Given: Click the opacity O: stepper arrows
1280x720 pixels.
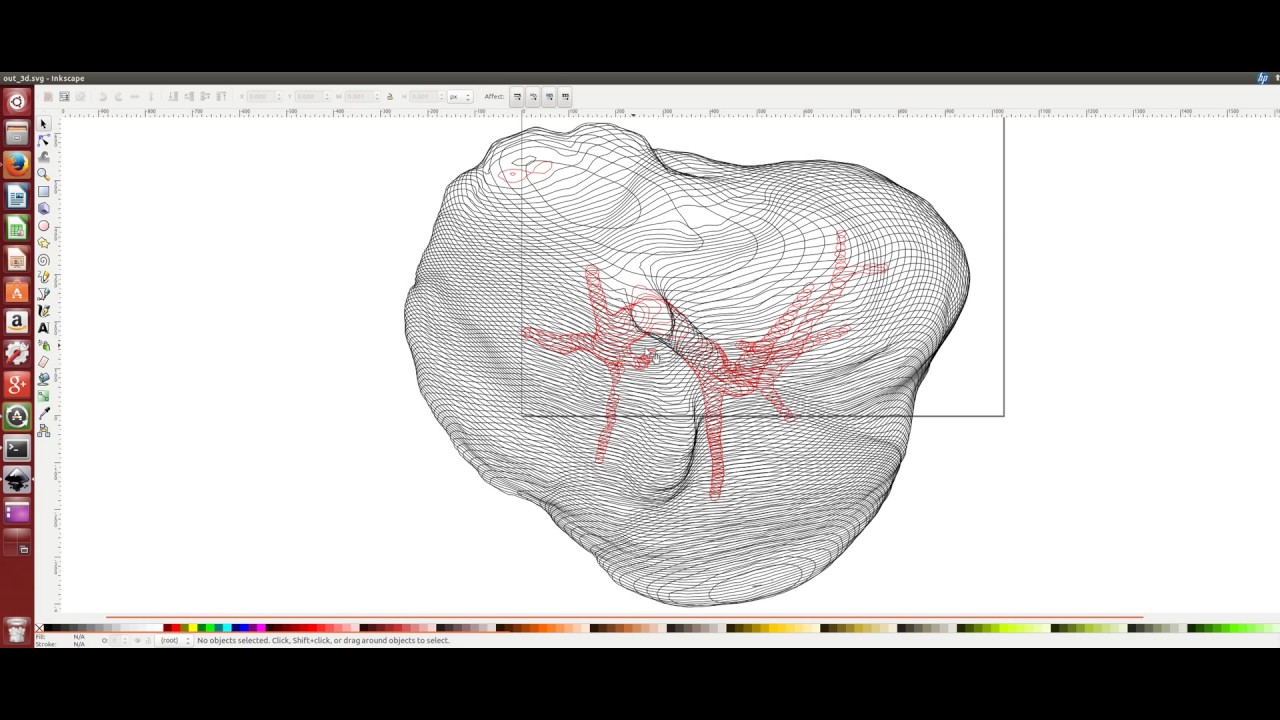Looking at the screenshot, I should pos(125,640).
